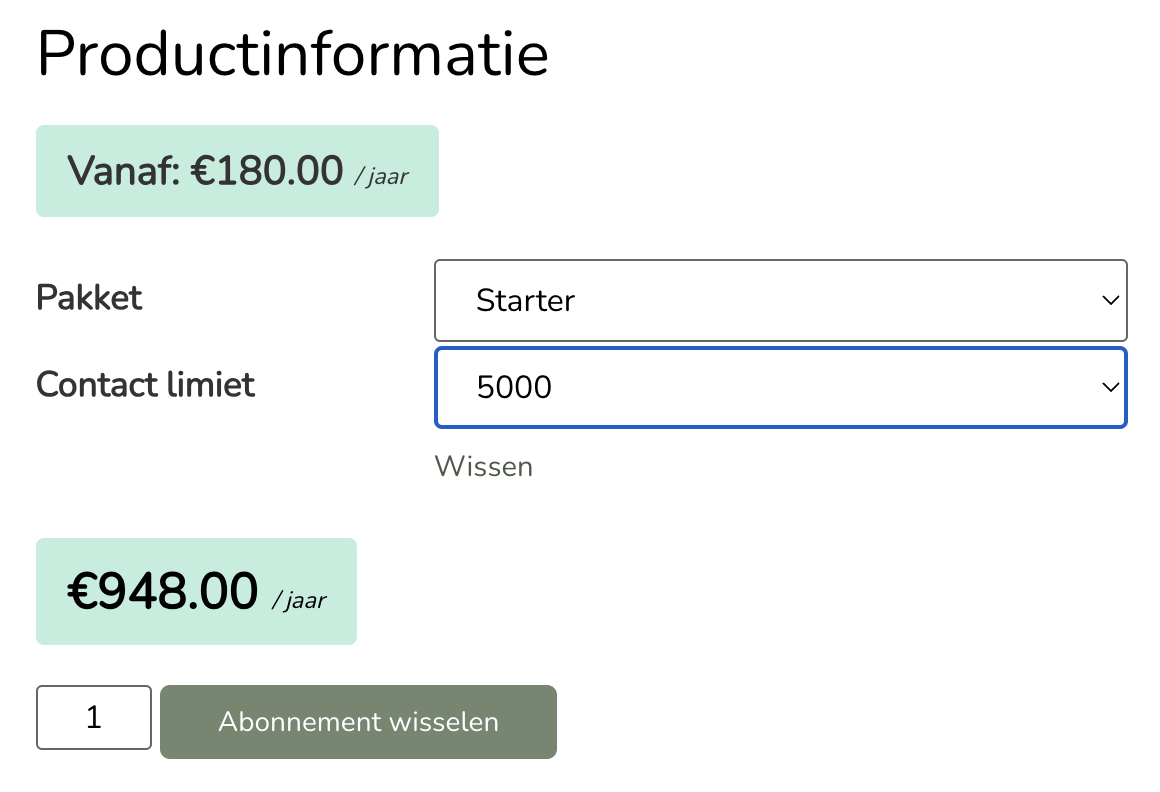Click the quantity input showing 1
This screenshot has width=1160, height=792.
pos(93,717)
